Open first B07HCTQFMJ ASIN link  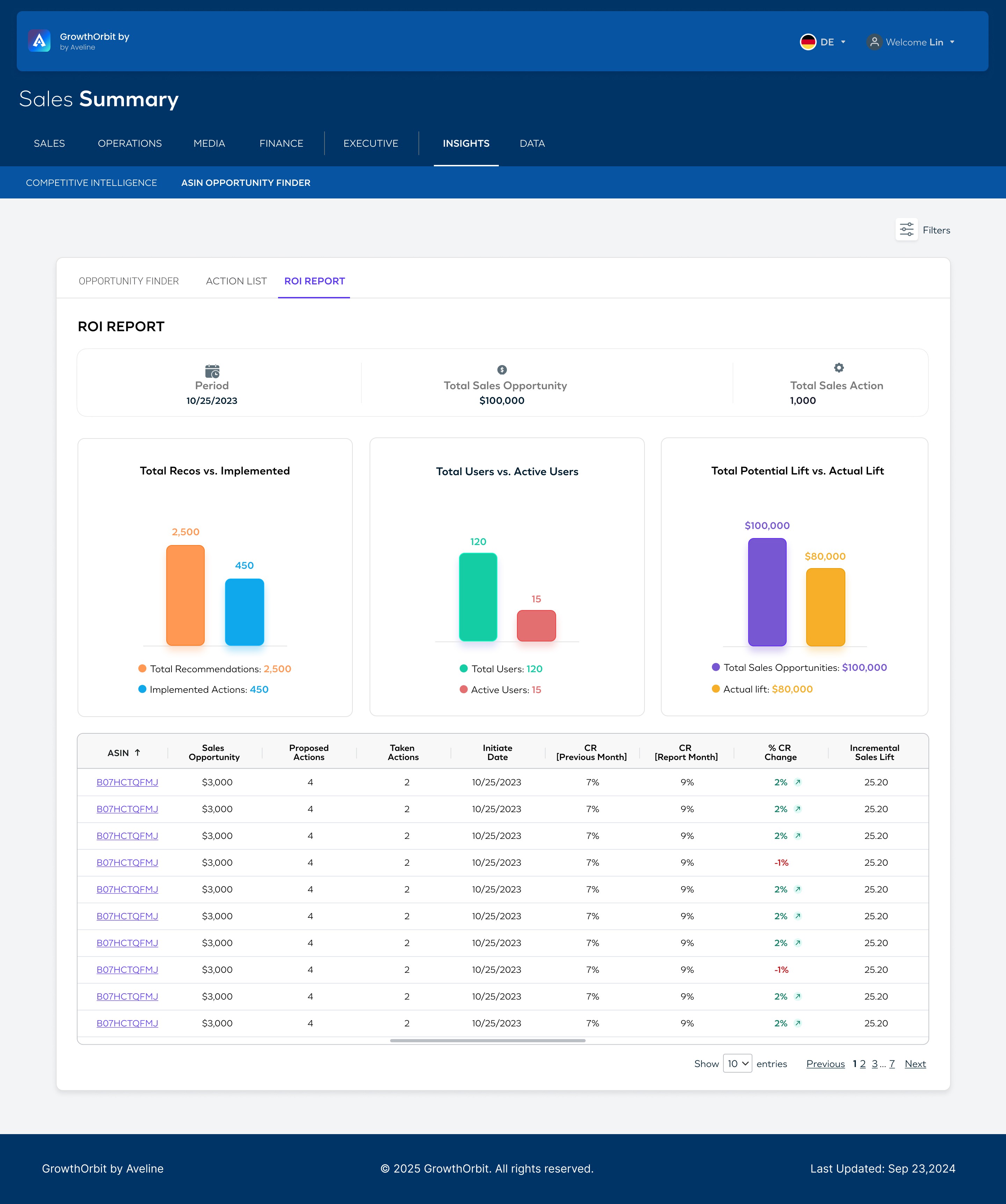tap(127, 782)
